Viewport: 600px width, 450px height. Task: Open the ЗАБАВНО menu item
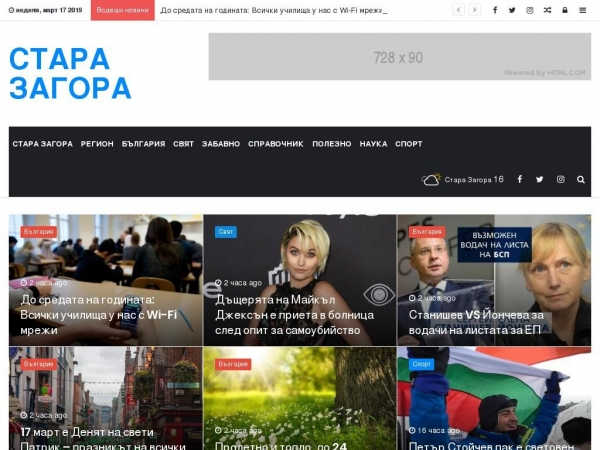point(221,144)
